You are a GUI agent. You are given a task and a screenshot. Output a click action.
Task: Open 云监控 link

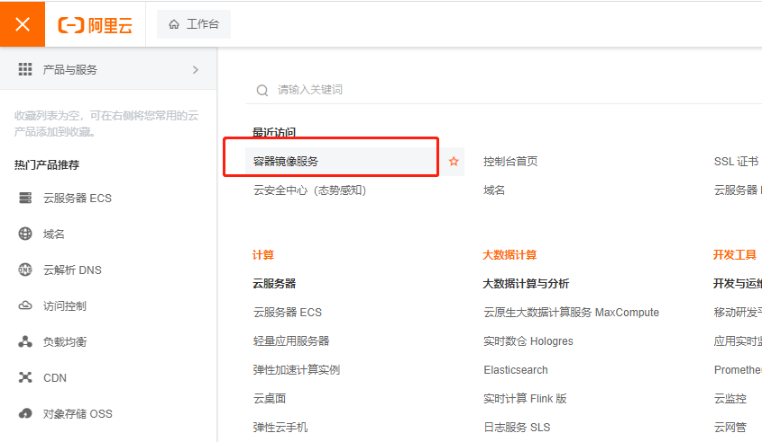pyautogui.click(x=730, y=398)
